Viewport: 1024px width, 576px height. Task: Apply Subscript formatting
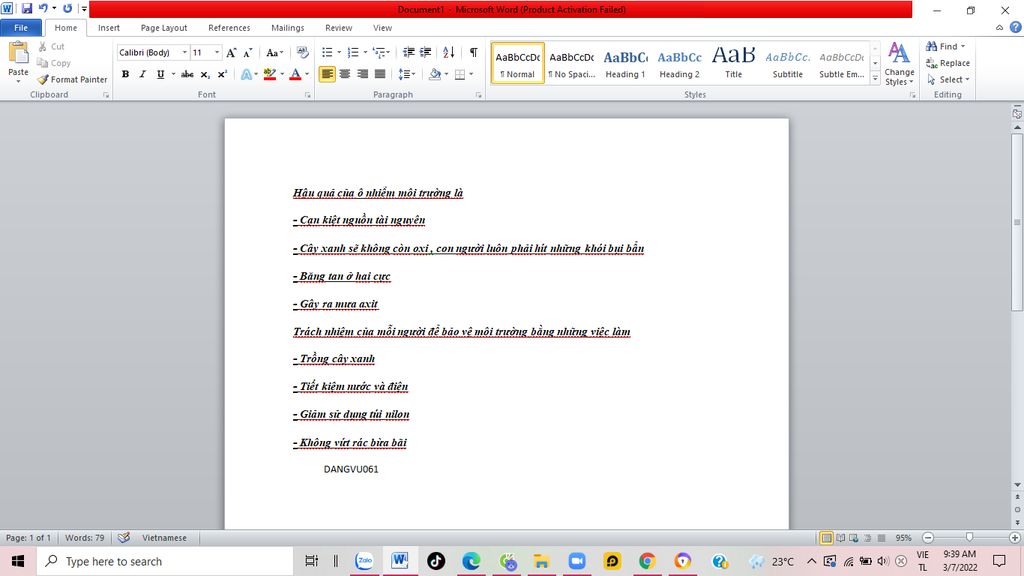click(x=205, y=74)
